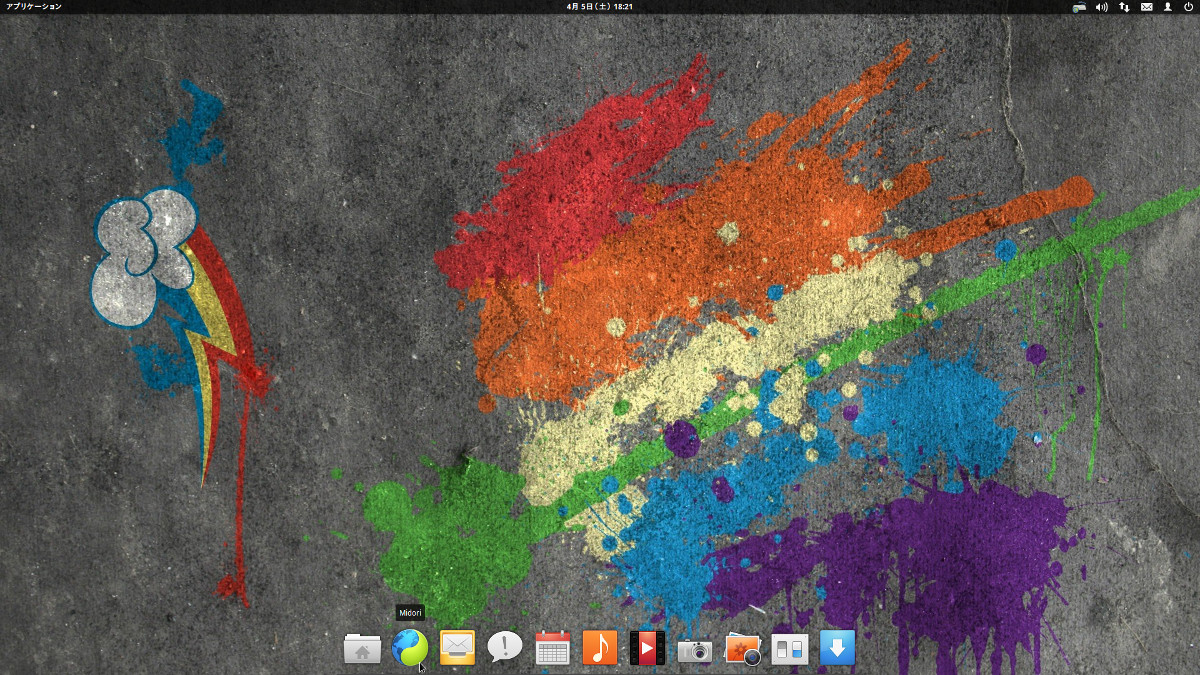
Task: Open the keyboard input method indicator
Action: click(1080, 6)
